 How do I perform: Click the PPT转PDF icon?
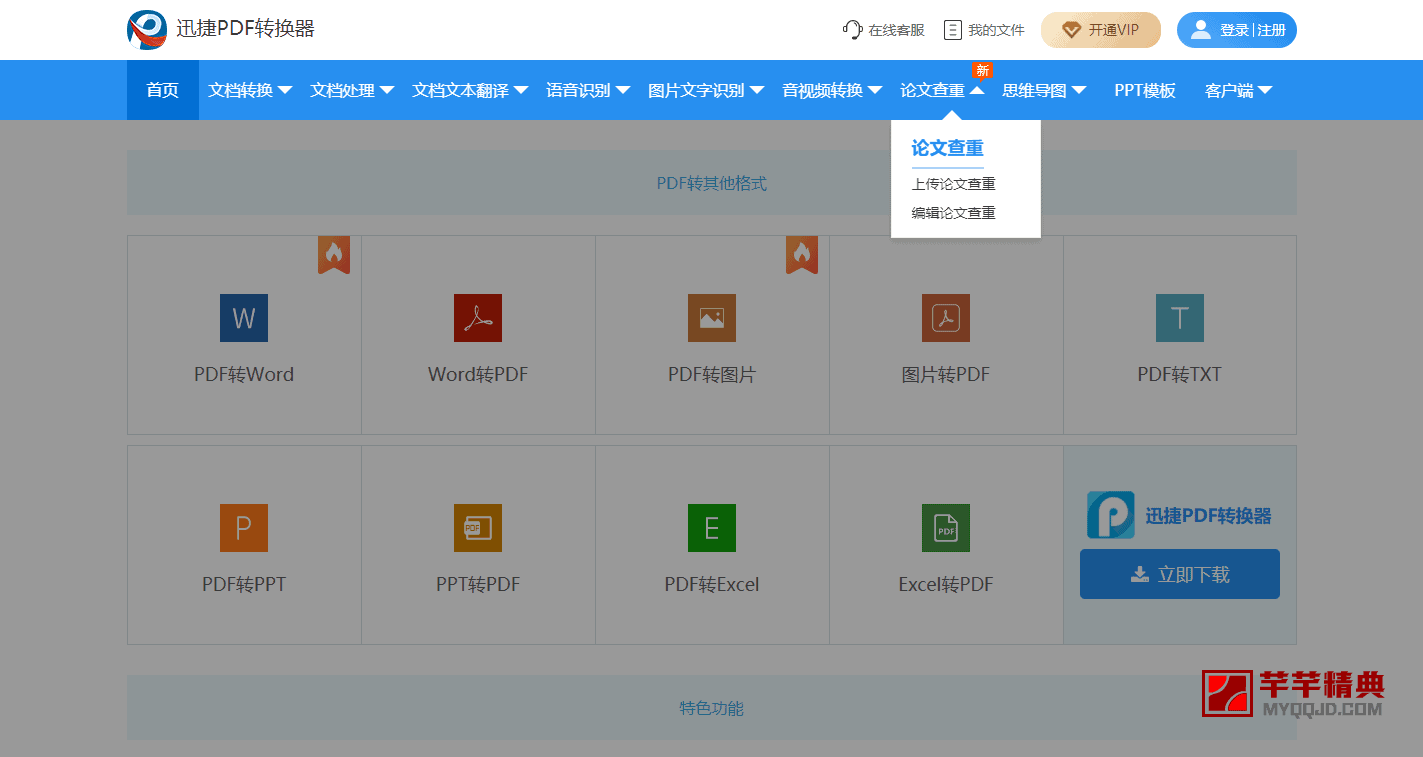478,528
